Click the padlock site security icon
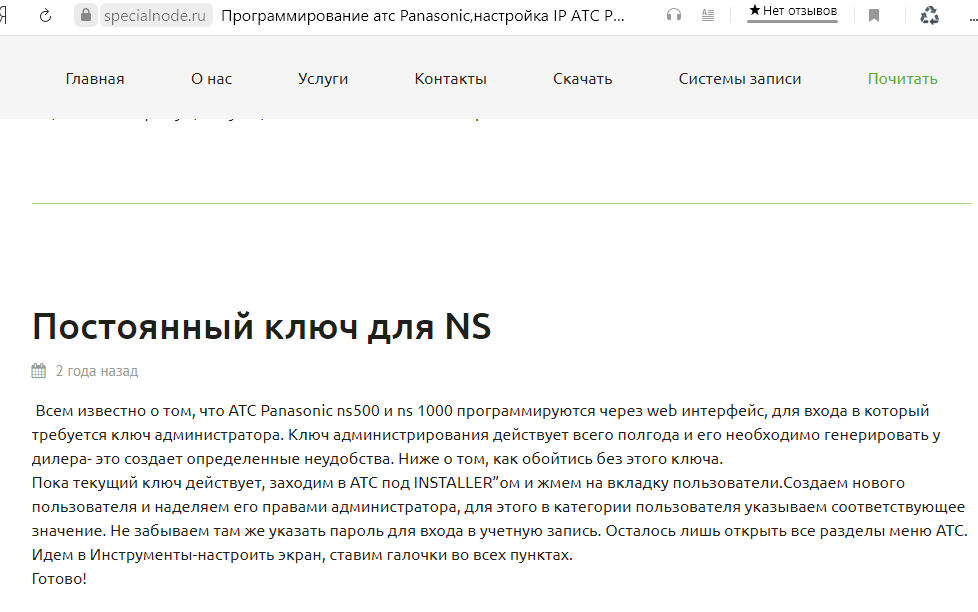Viewport: 978px width, 612px height. click(86, 15)
